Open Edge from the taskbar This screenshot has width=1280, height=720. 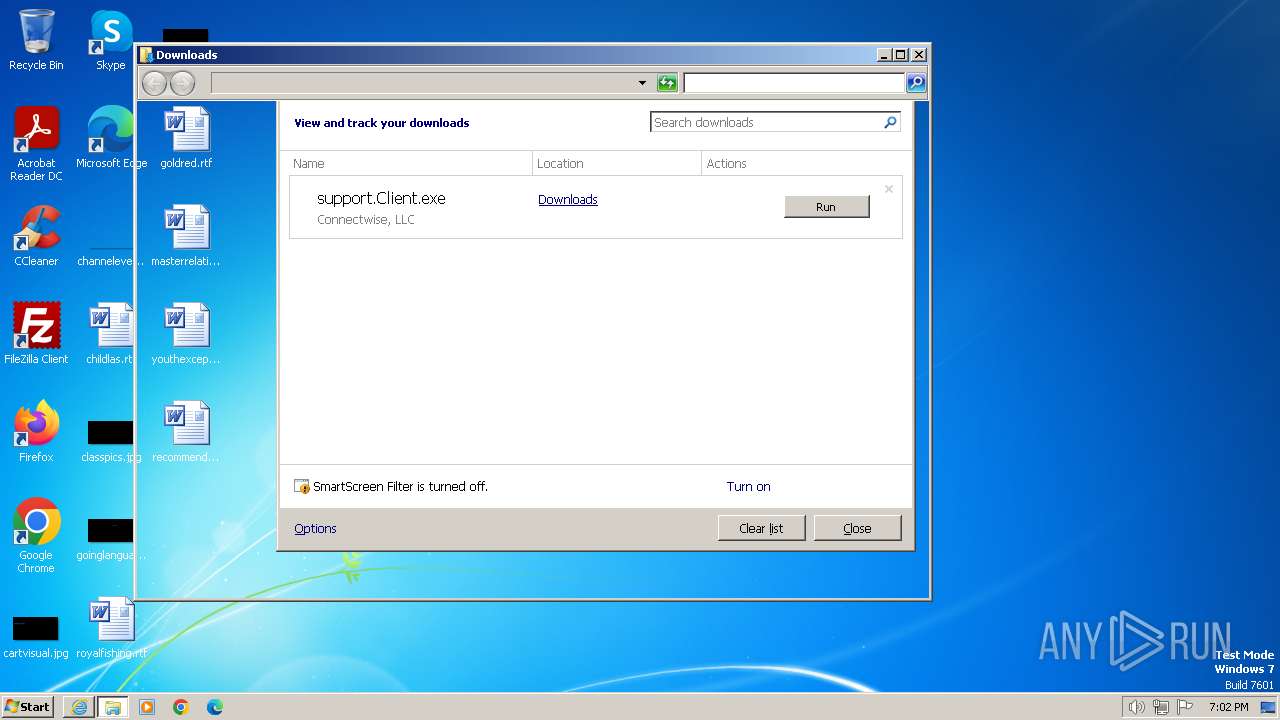(x=215, y=707)
